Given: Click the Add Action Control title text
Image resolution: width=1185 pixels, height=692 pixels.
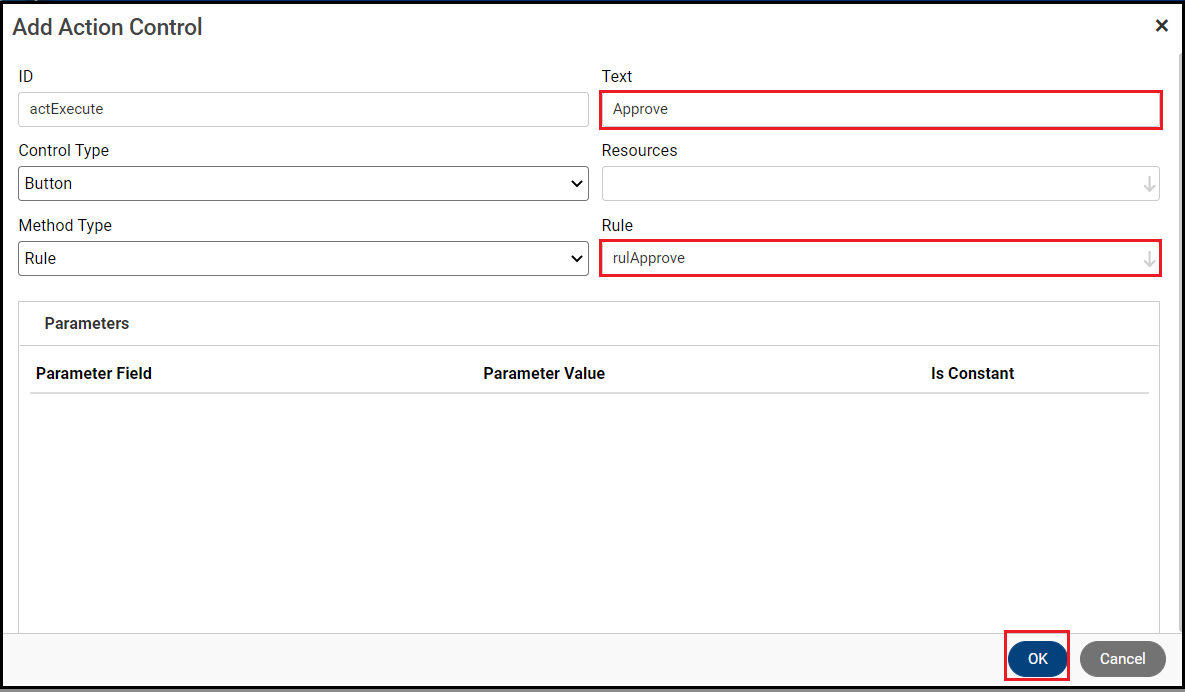Looking at the screenshot, I should pyautogui.click(x=107, y=27).
